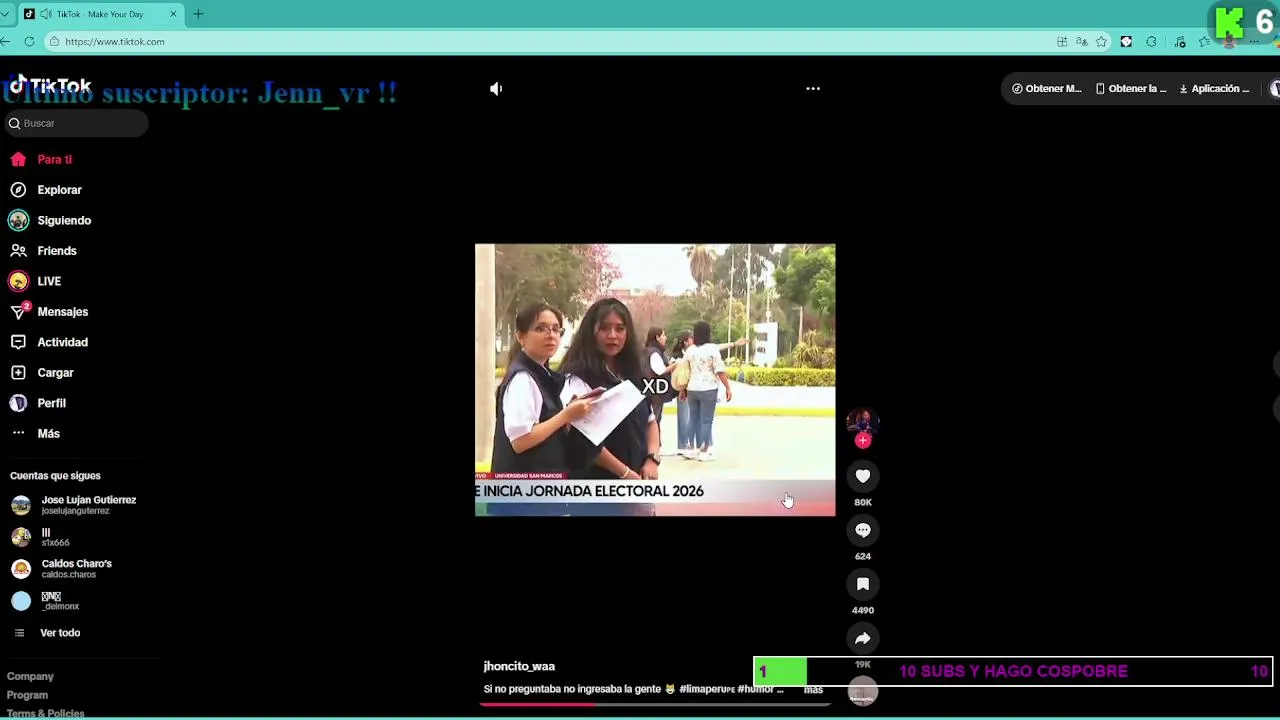Image resolution: width=1280 pixels, height=720 pixels.
Task: Click the TikTok logo
Action: tap(50, 85)
